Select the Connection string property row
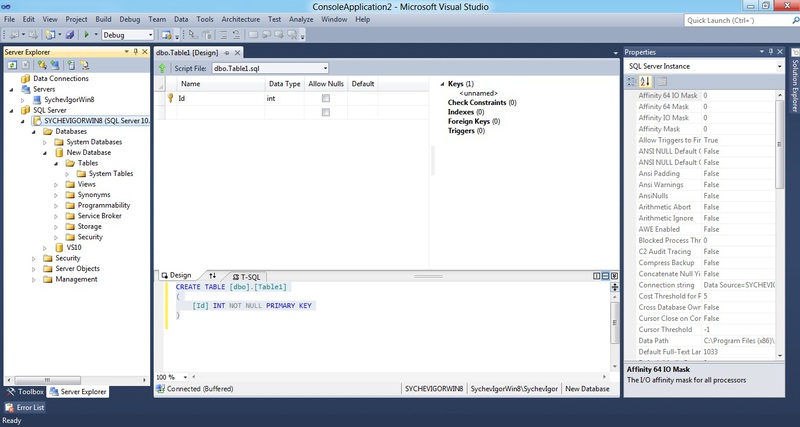Image resolution: width=800 pixels, height=427 pixels. [x=705, y=285]
